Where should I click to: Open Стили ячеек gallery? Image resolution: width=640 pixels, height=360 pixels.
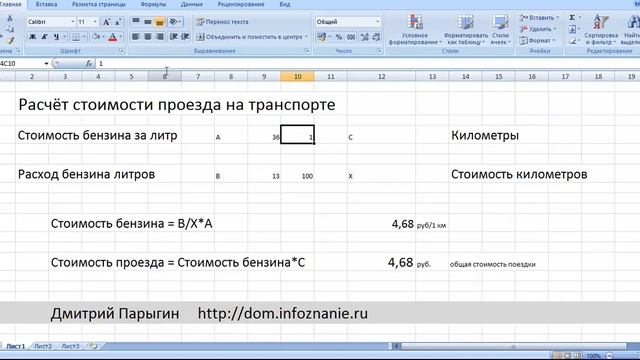coord(500,29)
